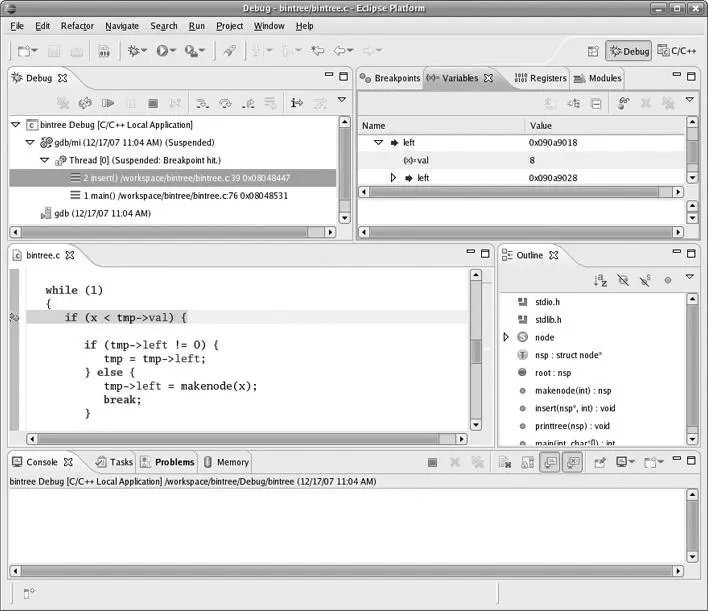Expand the nested 'left' child variable

pos(393,178)
